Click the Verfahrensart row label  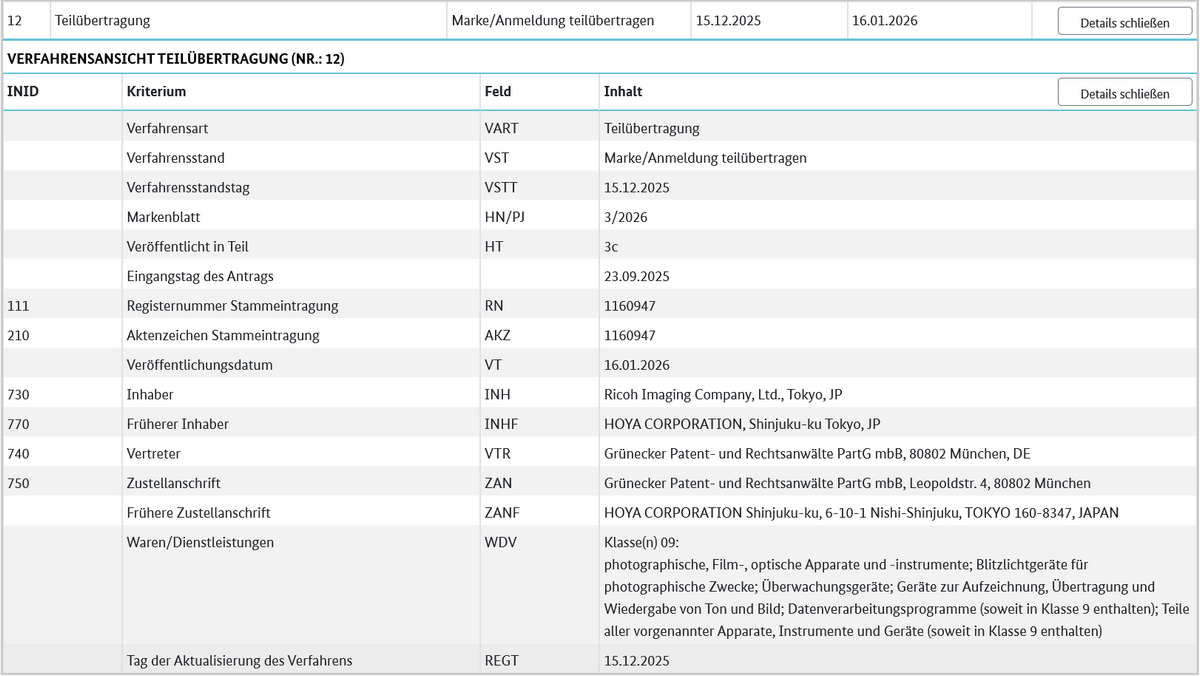167,128
